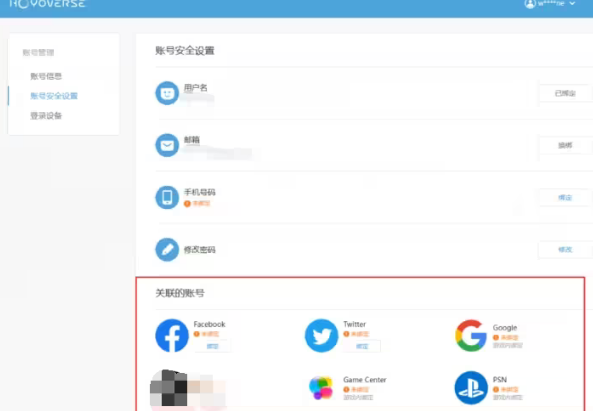Viewport: 593px width, 411px height.
Task: Click the Game Center bubbles icon
Action: click(x=321, y=388)
